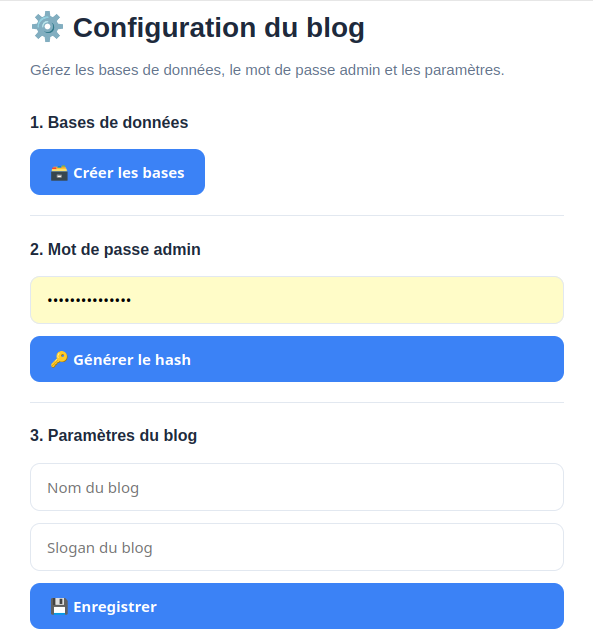This screenshot has width=593, height=634.
Task: Click the subtitle starting with Gérez les bases
Action: point(267,70)
